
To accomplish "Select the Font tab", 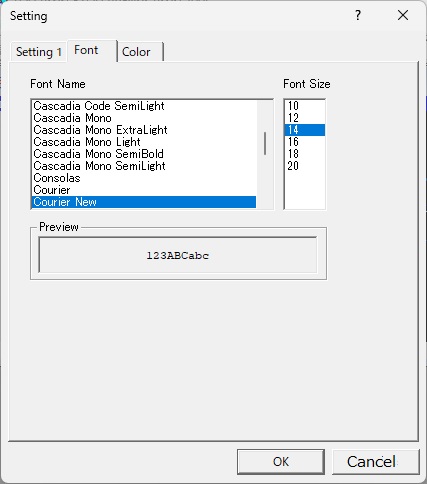I will pos(92,51).
